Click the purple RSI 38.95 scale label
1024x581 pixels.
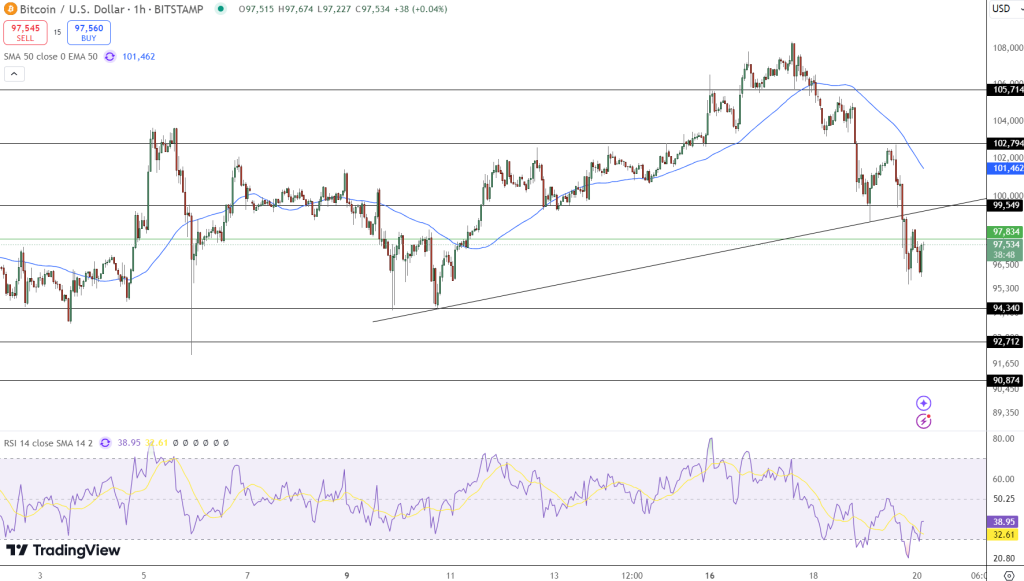pos(1004,522)
